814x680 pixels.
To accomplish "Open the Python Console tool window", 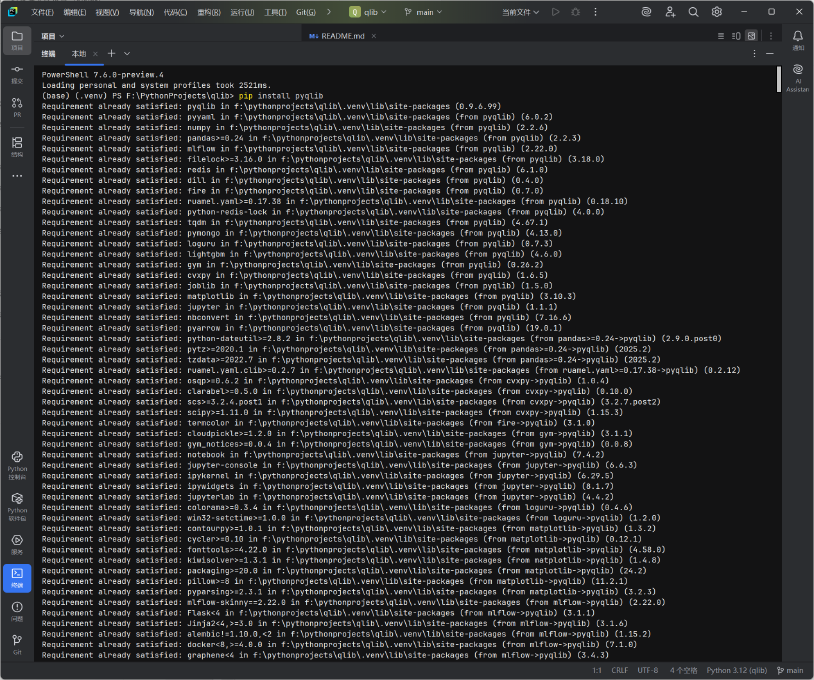I will 17,465.
